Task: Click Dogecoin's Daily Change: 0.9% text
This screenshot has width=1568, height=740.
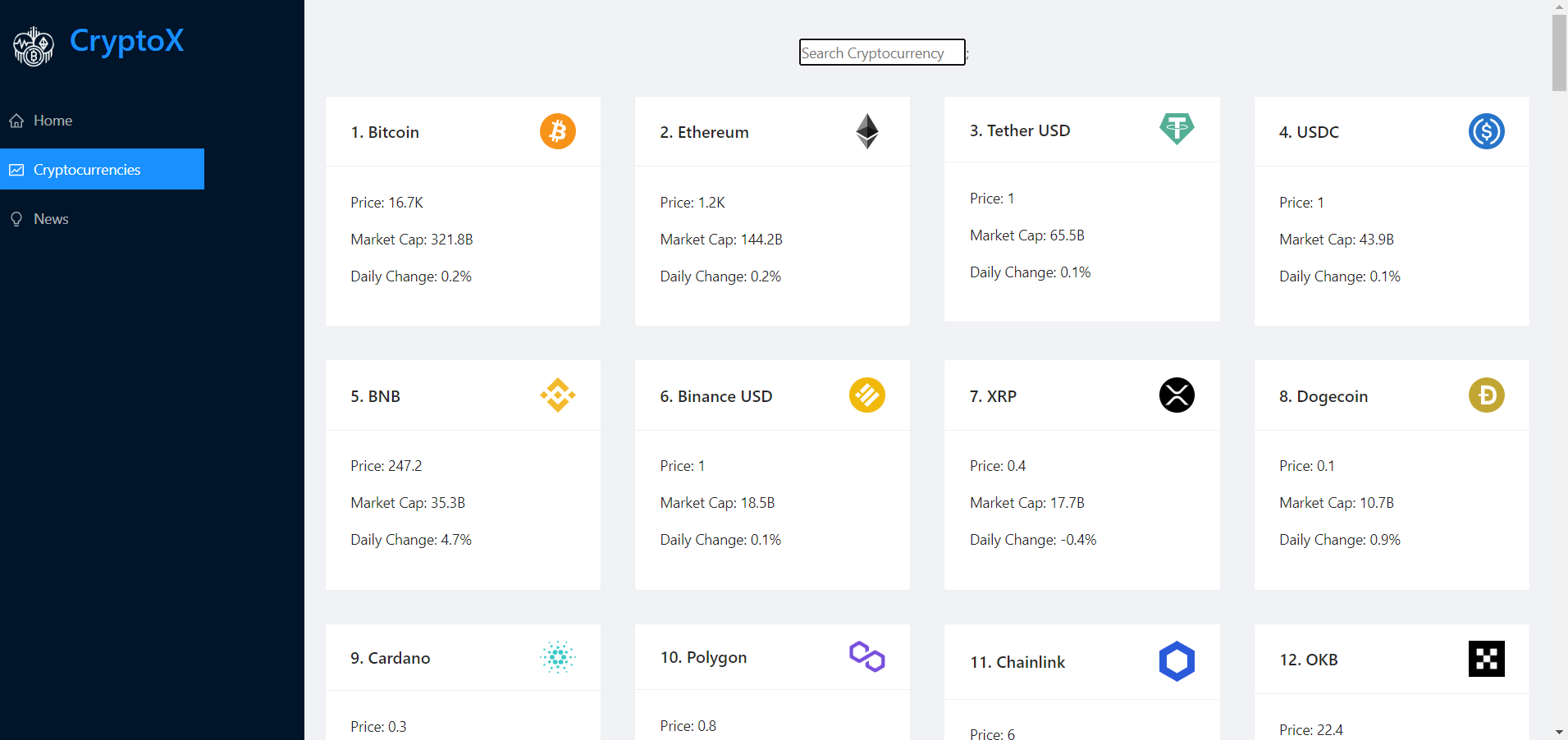Action: (x=1340, y=540)
